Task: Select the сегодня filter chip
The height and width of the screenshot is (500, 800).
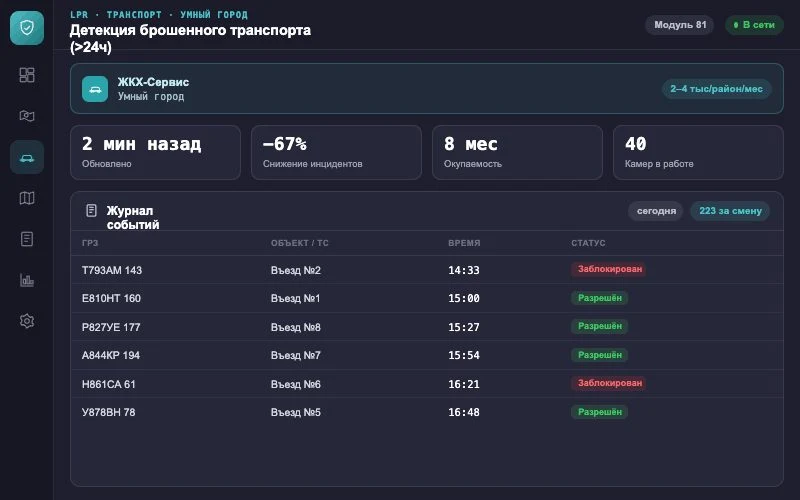Action: 656,211
